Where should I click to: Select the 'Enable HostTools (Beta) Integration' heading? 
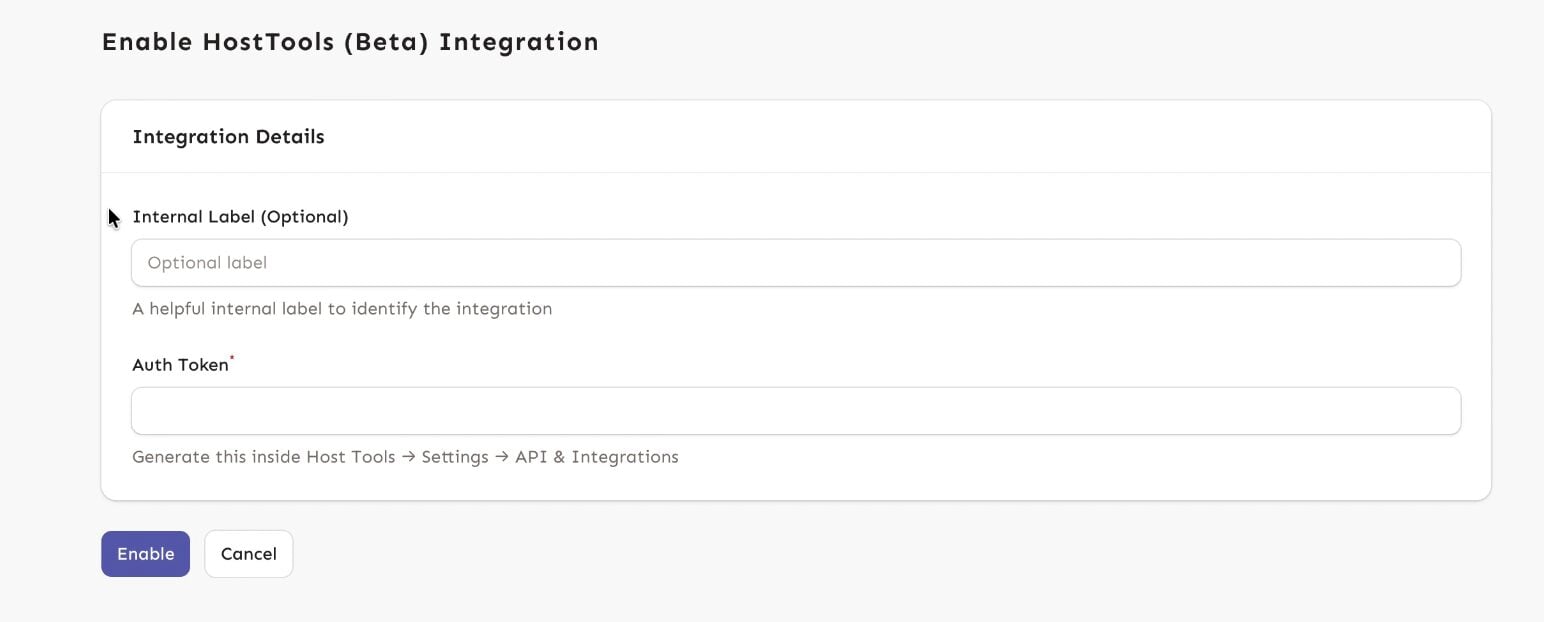coord(349,42)
